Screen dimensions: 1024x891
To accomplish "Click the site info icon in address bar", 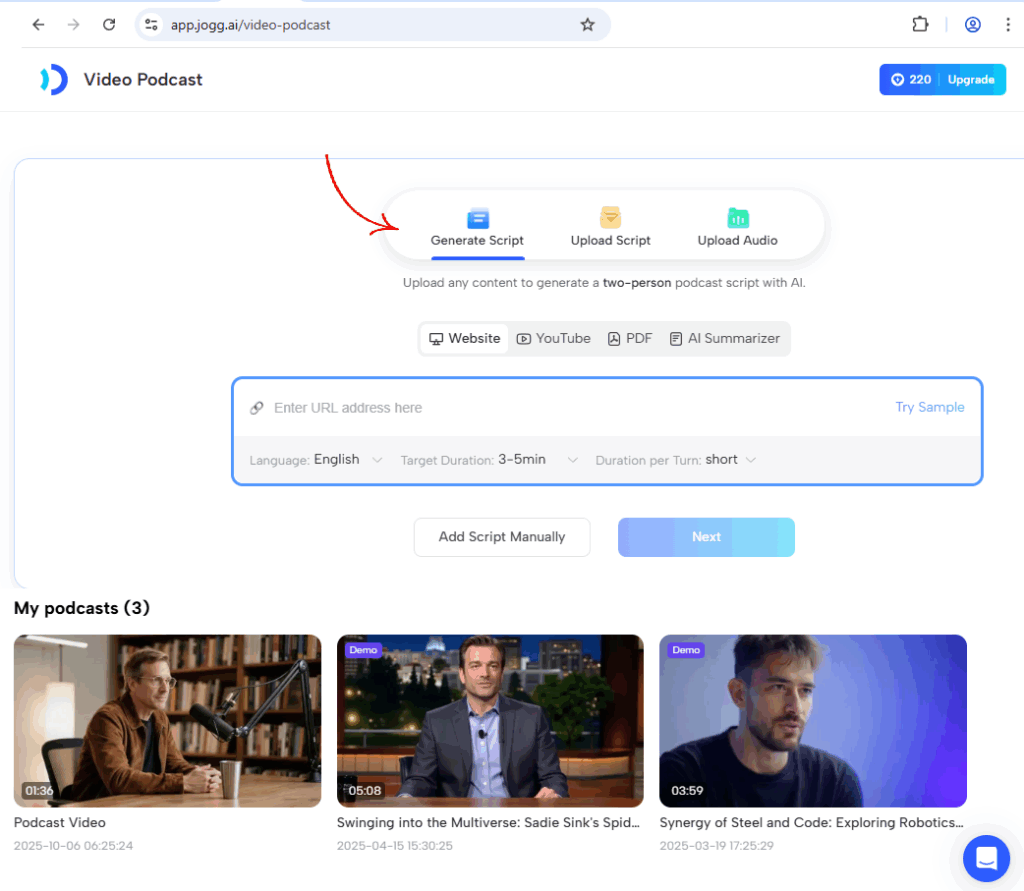I will click(152, 25).
